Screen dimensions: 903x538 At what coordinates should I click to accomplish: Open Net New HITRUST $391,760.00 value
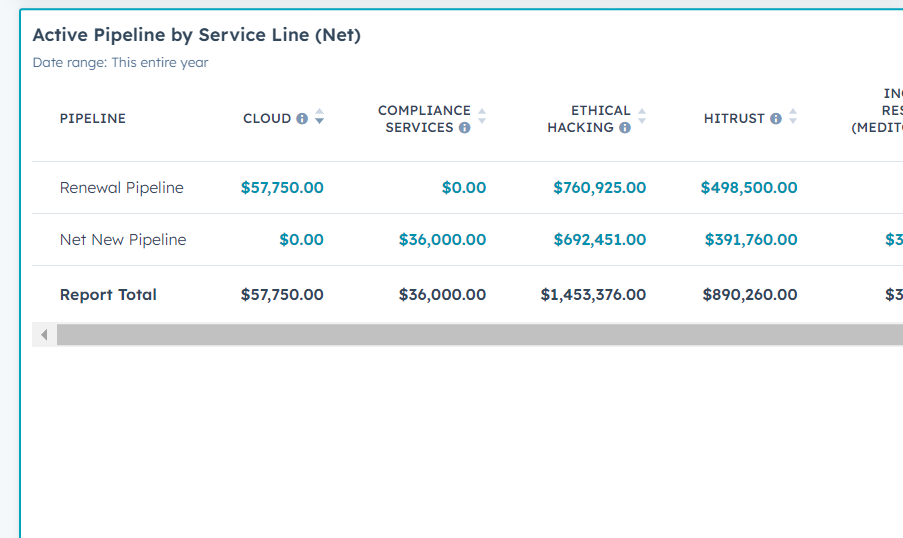(751, 240)
